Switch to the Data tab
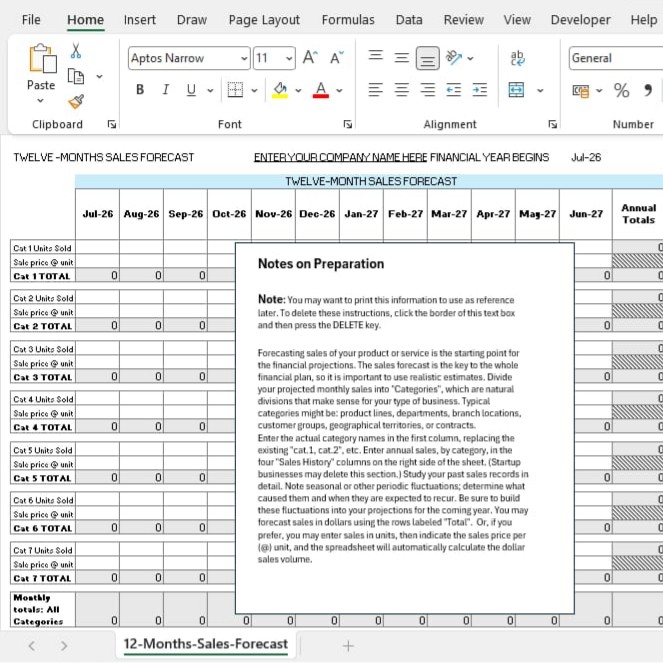This screenshot has height=663, width=663. click(x=408, y=20)
